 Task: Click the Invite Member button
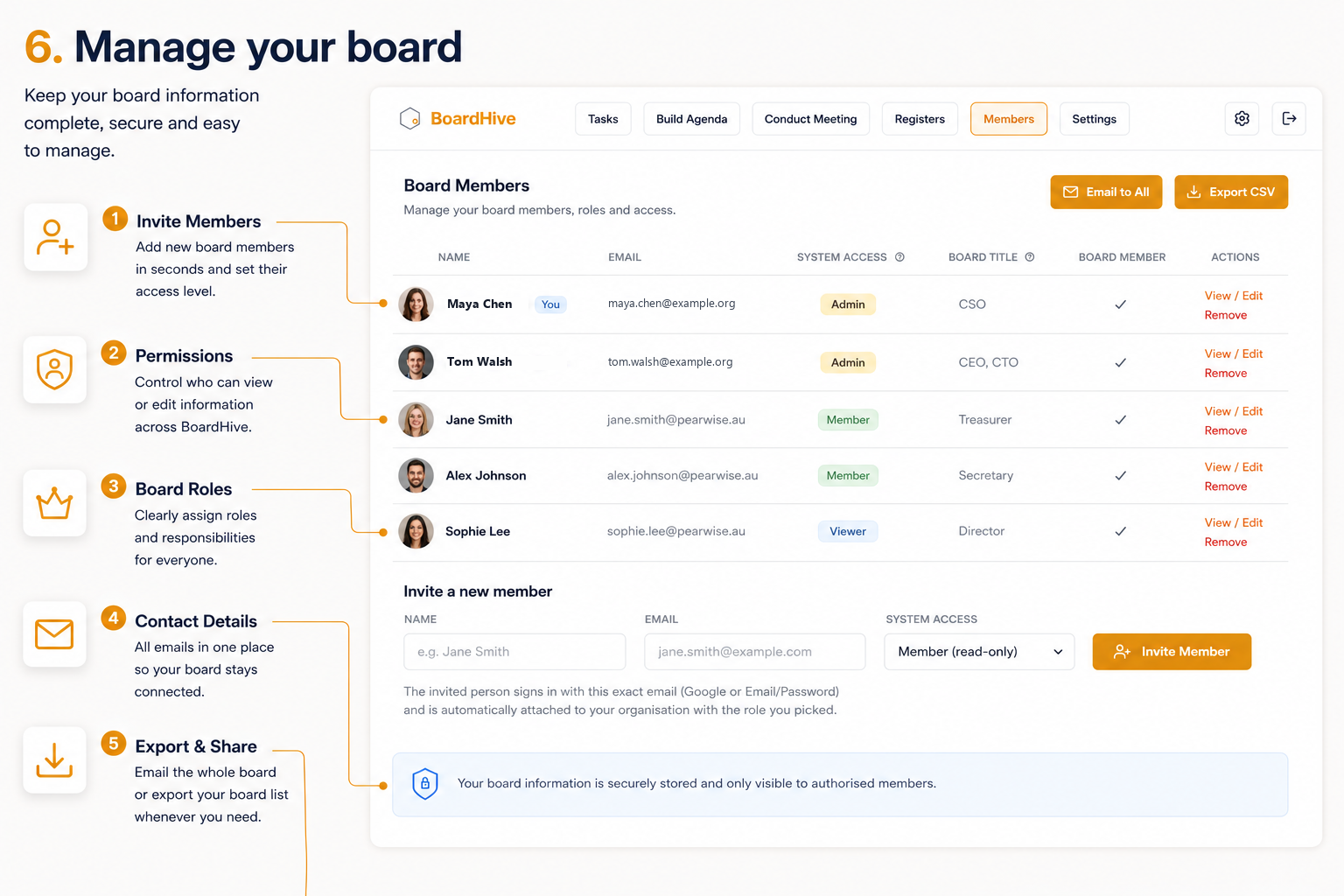(x=1172, y=652)
